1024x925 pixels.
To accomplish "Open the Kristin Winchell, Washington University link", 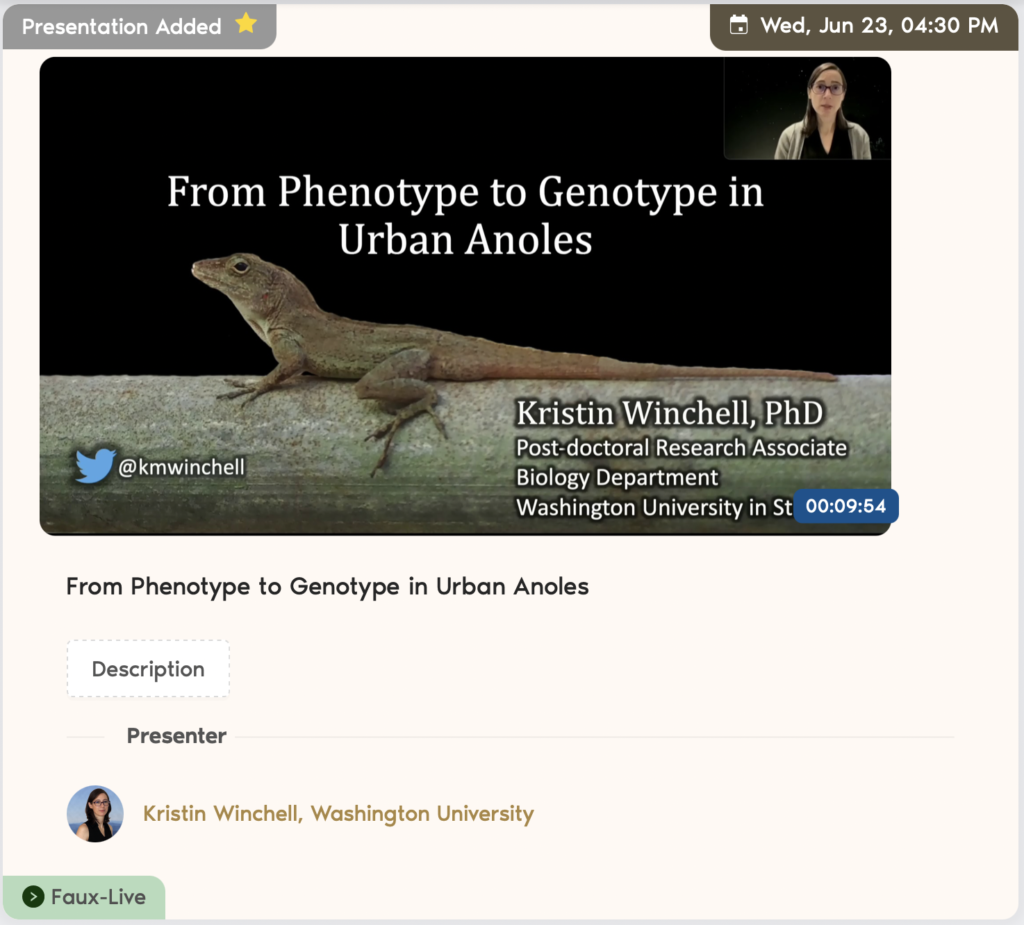I will point(338,814).
